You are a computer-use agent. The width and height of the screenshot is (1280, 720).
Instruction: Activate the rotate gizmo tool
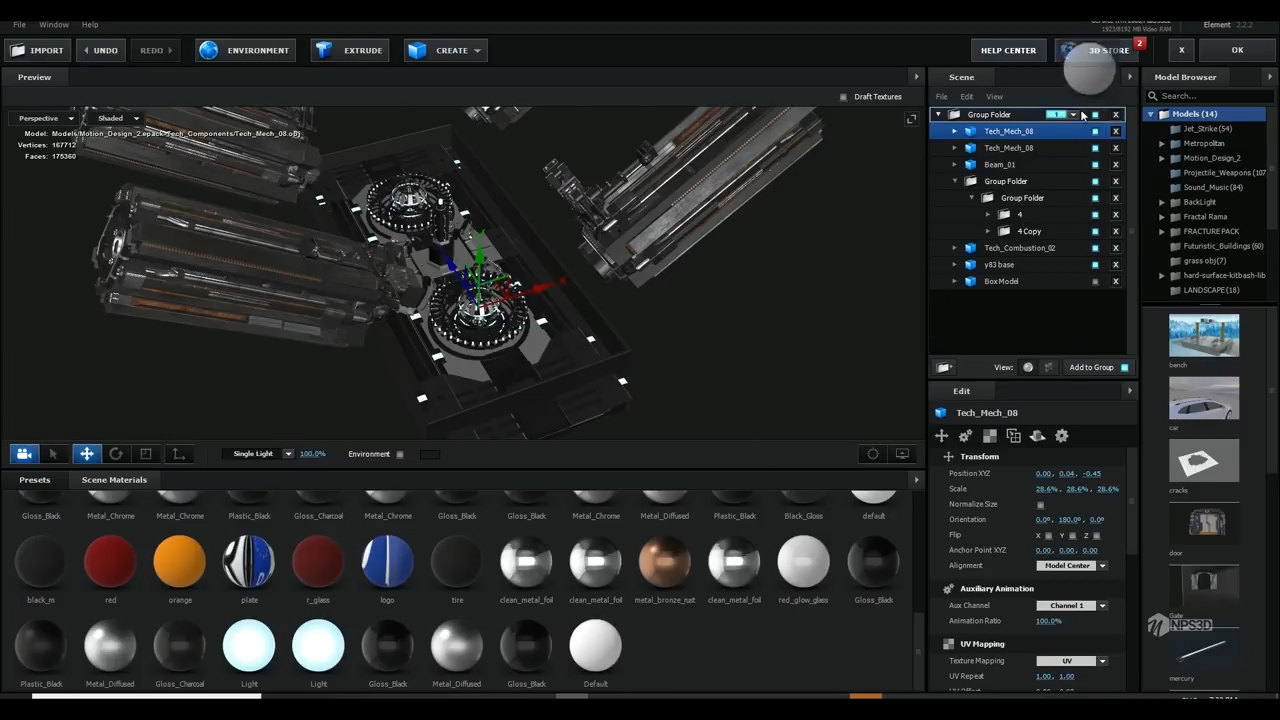click(x=116, y=454)
